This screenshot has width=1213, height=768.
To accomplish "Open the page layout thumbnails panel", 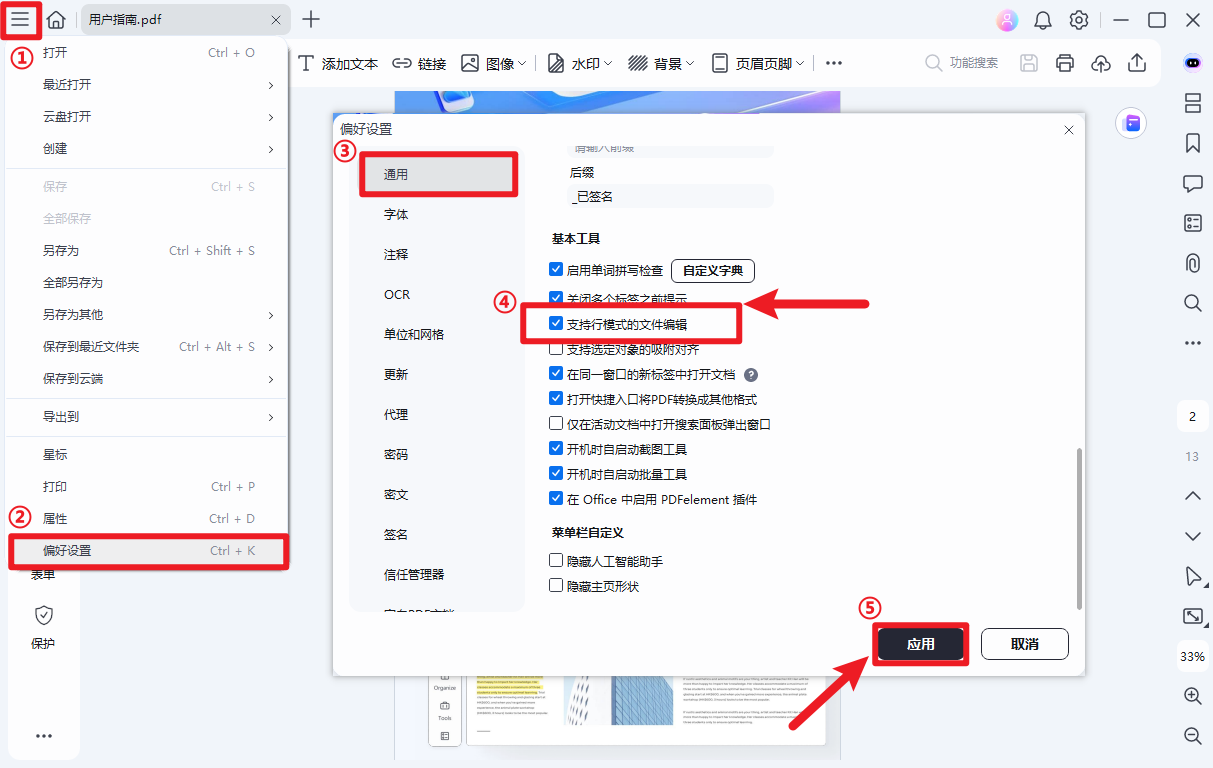I will coord(1192,103).
